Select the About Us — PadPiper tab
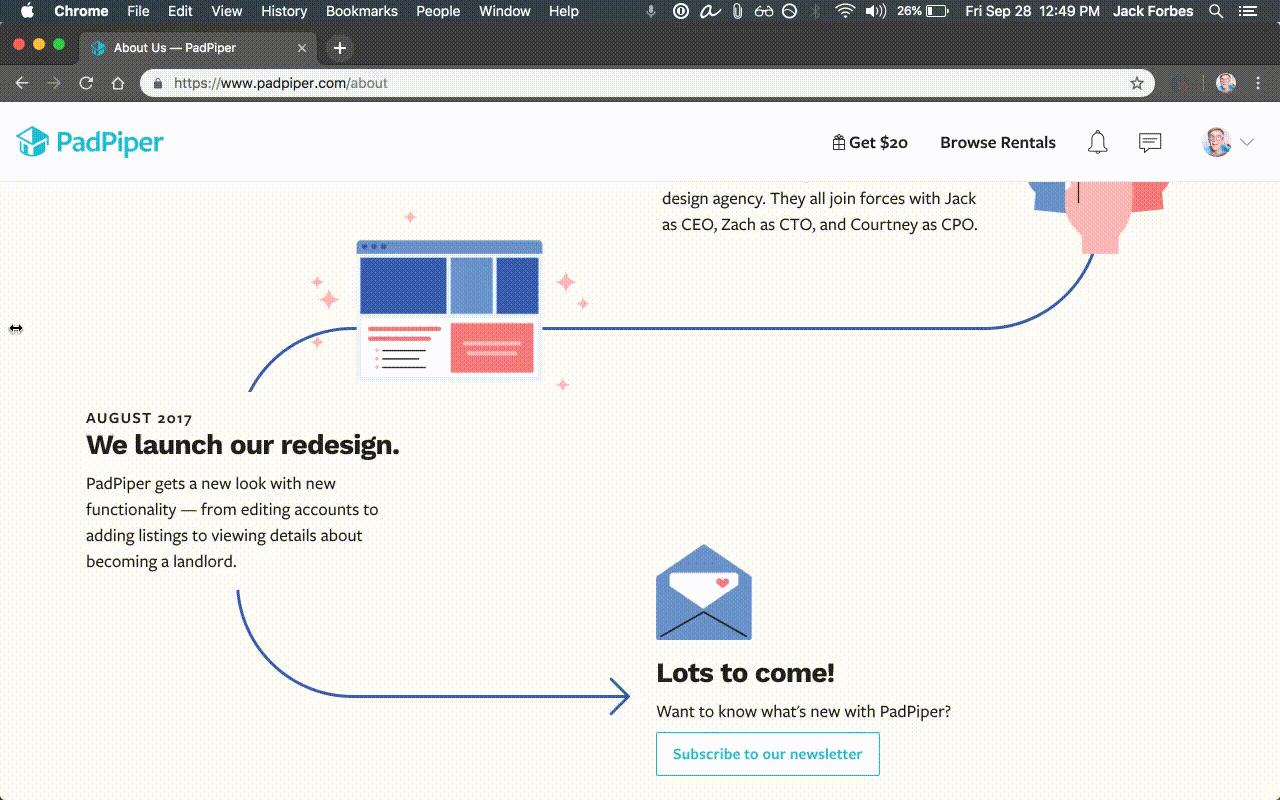The width and height of the screenshot is (1280, 800). [197, 47]
